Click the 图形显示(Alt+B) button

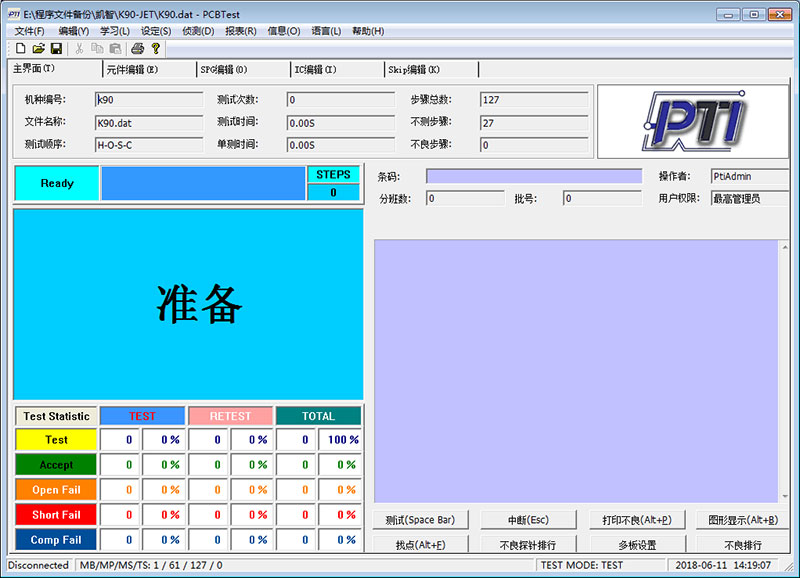pyautogui.click(x=742, y=520)
